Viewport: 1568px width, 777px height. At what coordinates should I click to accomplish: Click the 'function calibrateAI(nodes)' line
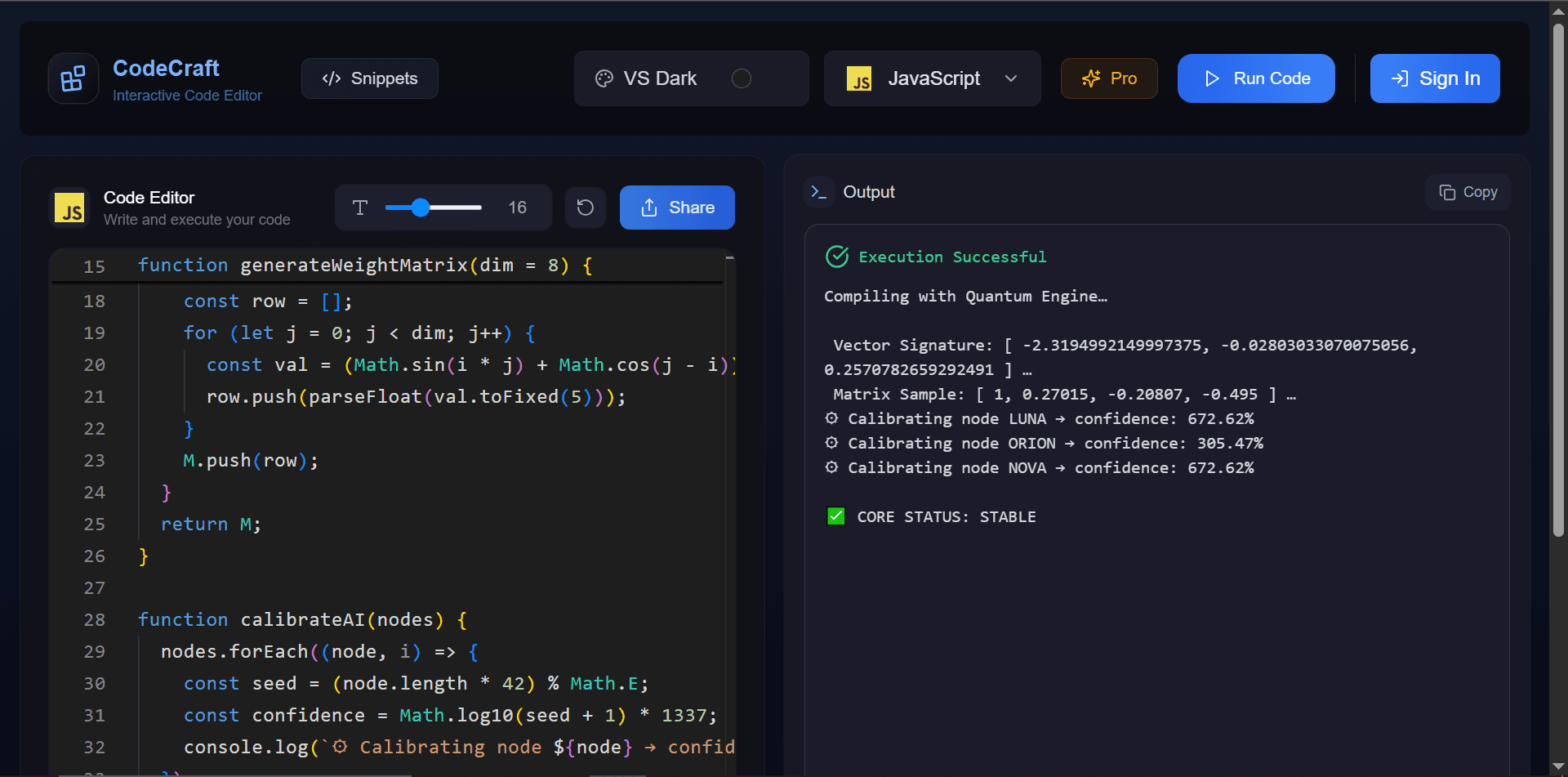tap(302, 619)
